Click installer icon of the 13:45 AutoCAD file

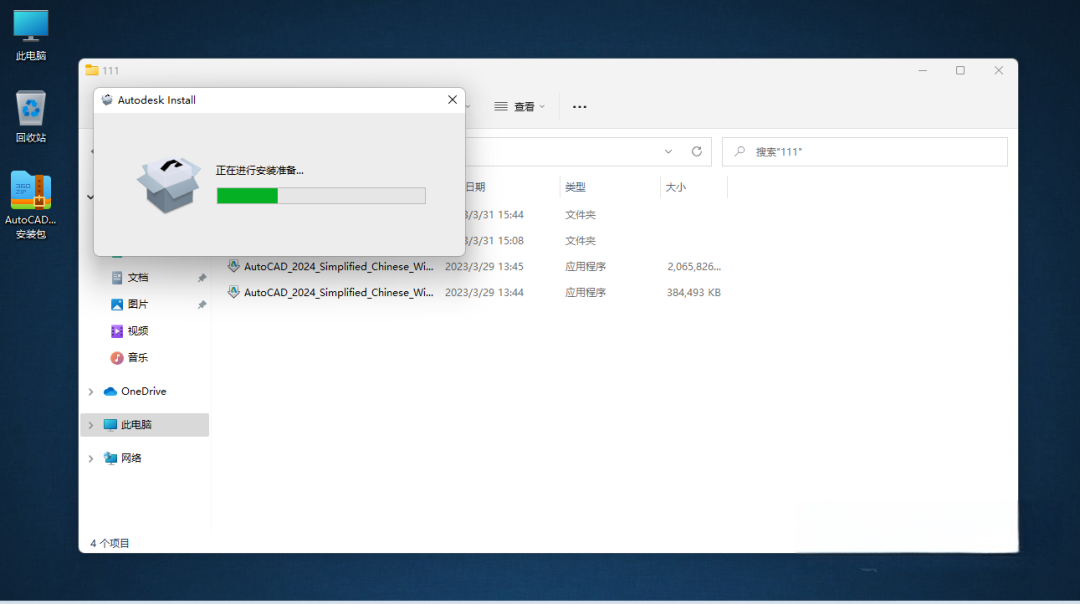point(233,266)
